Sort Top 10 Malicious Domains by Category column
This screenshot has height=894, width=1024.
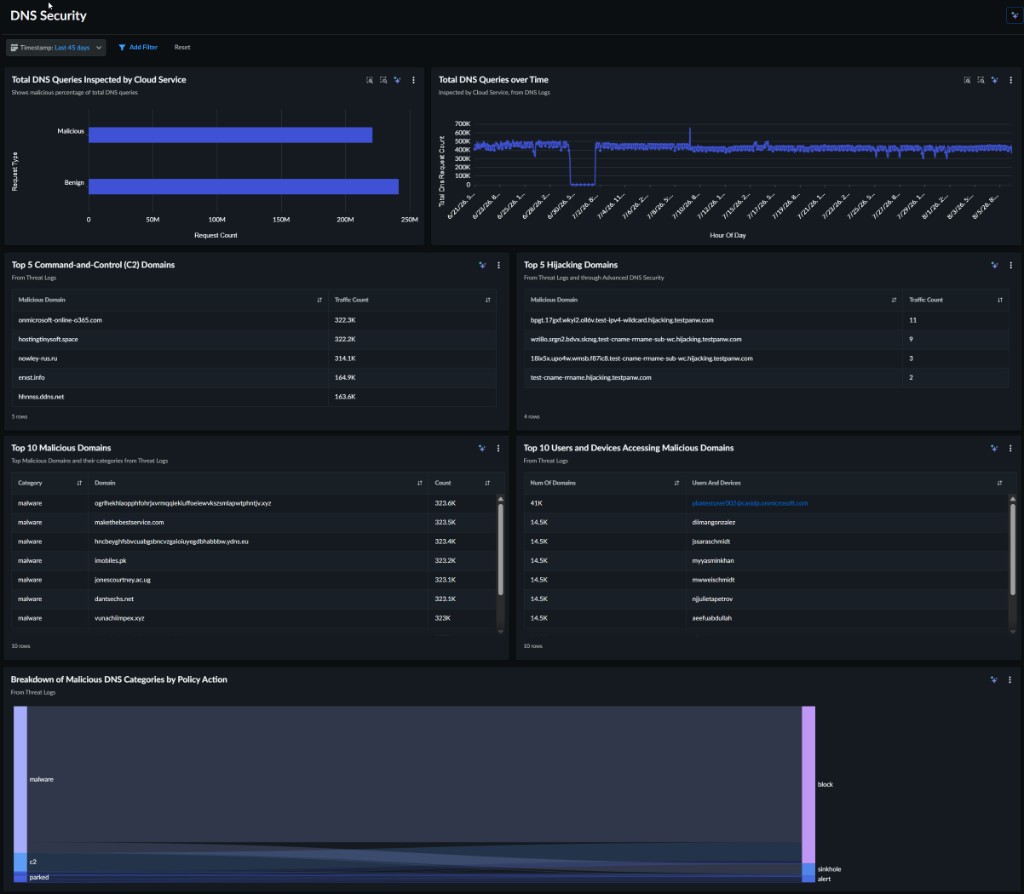point(79,483)
